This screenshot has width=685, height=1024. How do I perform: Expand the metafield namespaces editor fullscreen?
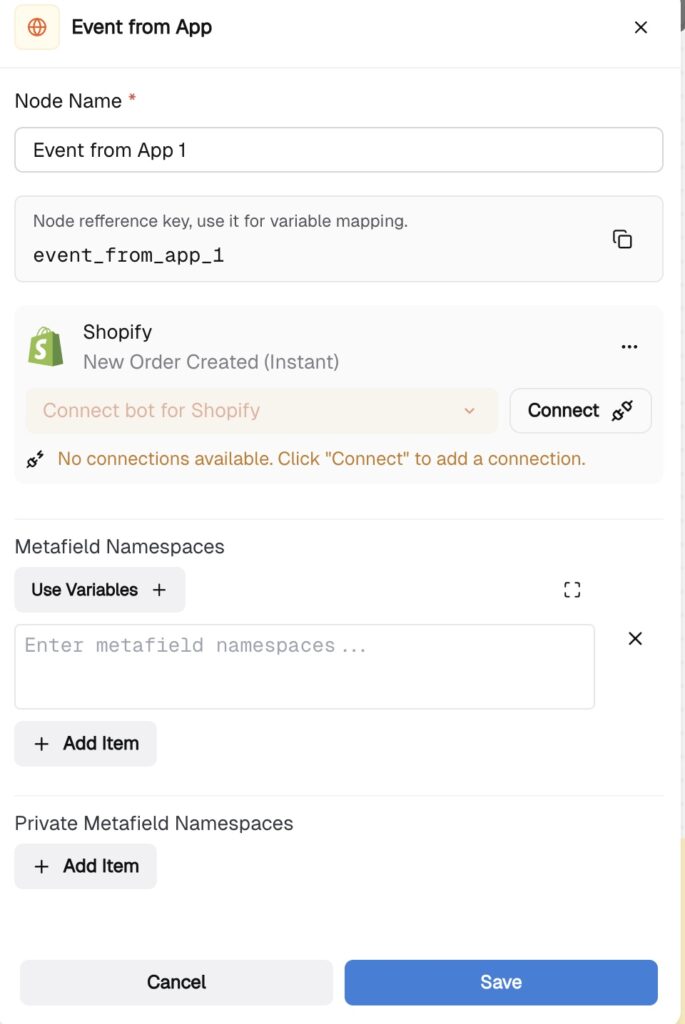click(x=572, y=590)
